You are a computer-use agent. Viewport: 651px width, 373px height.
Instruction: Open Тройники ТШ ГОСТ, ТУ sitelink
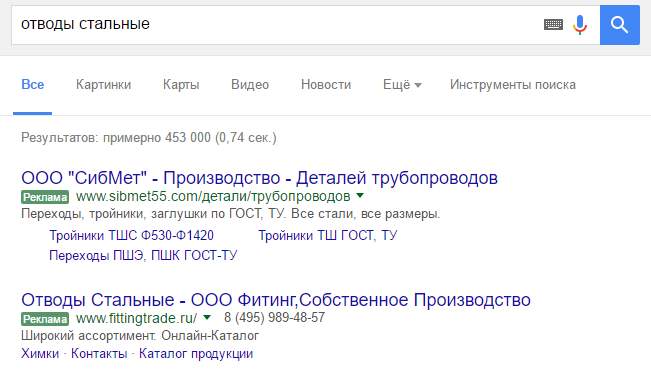click(x=328, y=236)
